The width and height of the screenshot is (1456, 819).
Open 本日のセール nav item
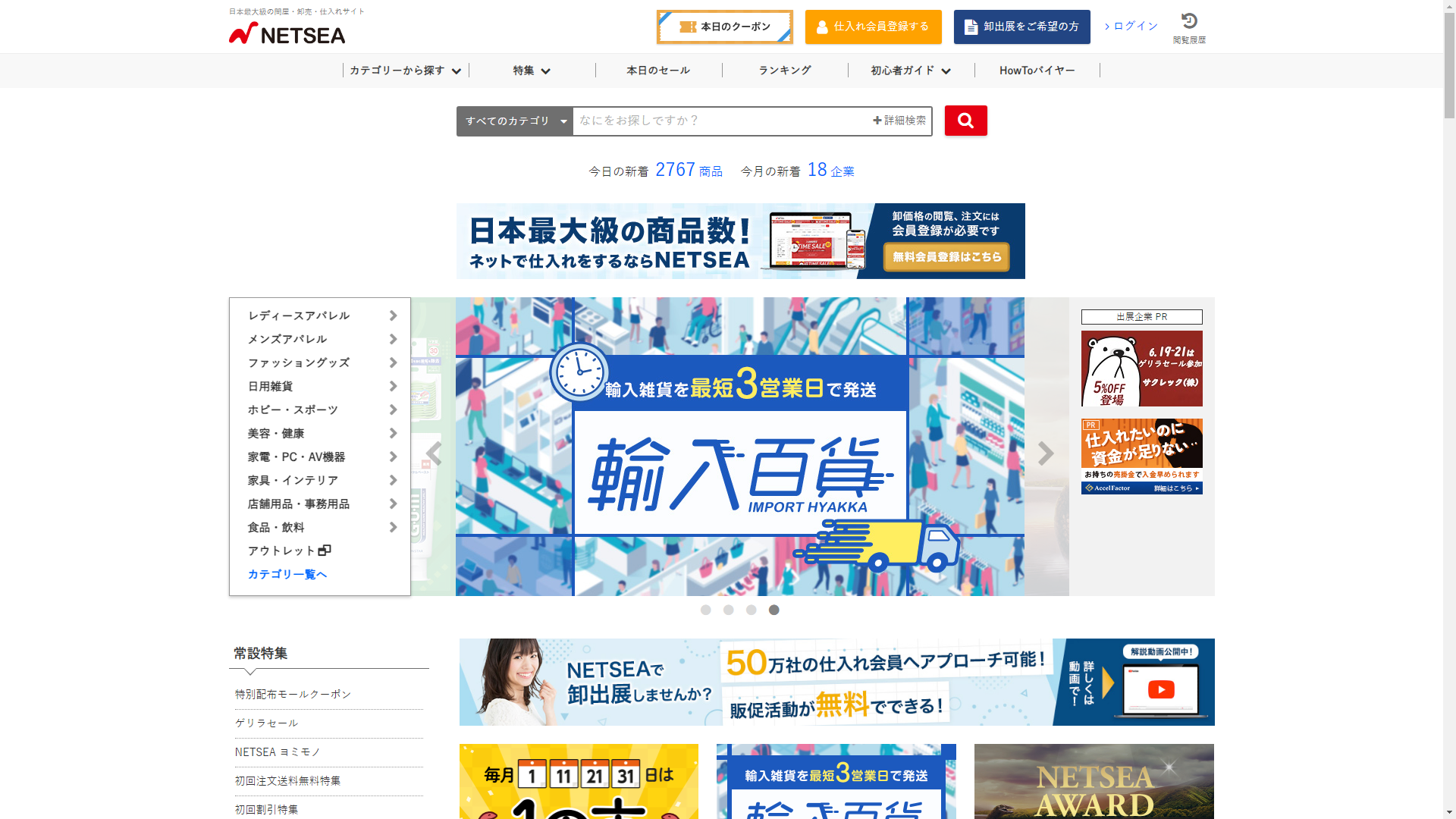tap(657, 71)
